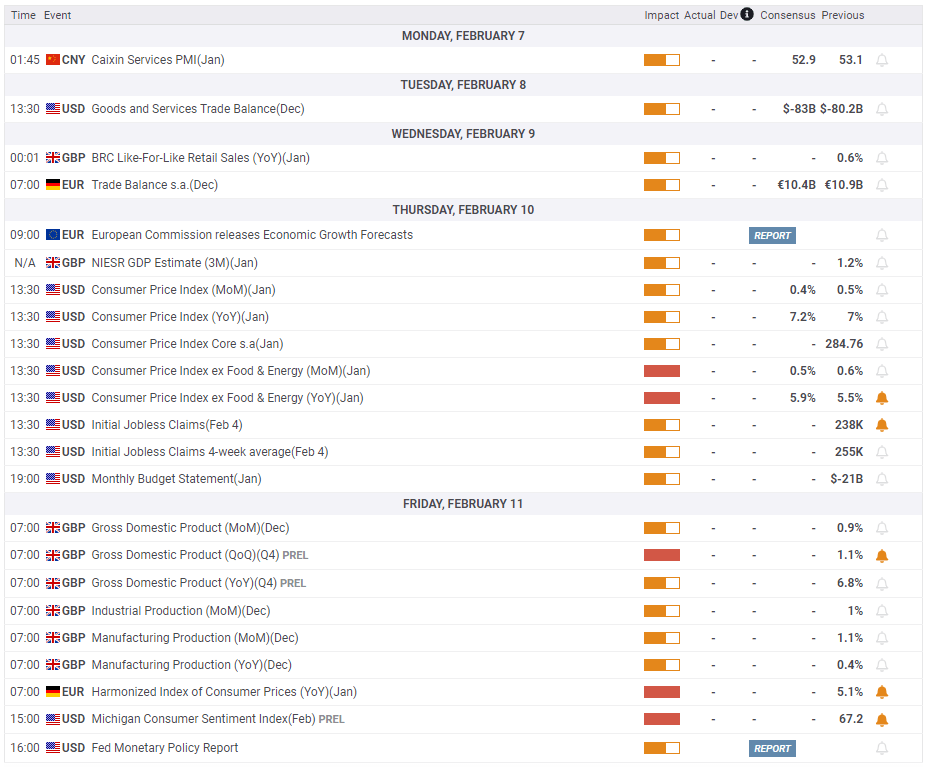
Task: Click German flag on Harmonized Index row
Action: pyautogui.click(x=53, y=691)
